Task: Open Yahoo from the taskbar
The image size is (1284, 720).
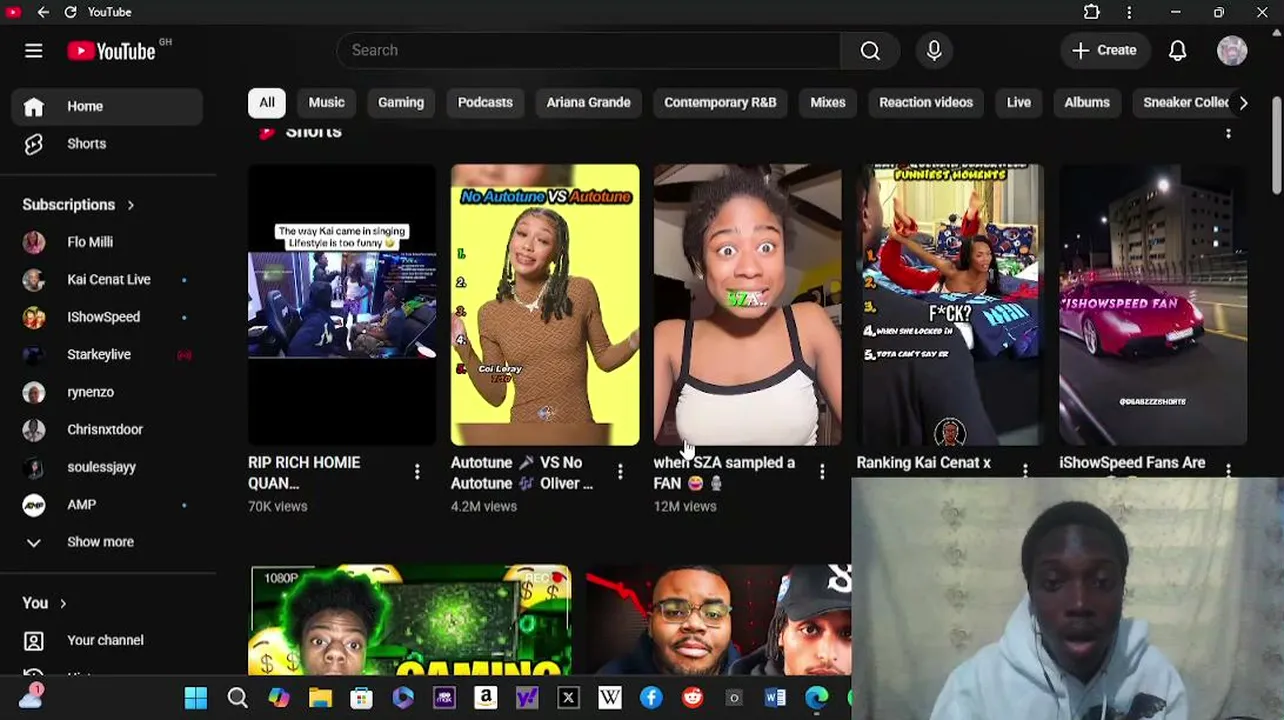Action: click(527, 698)
